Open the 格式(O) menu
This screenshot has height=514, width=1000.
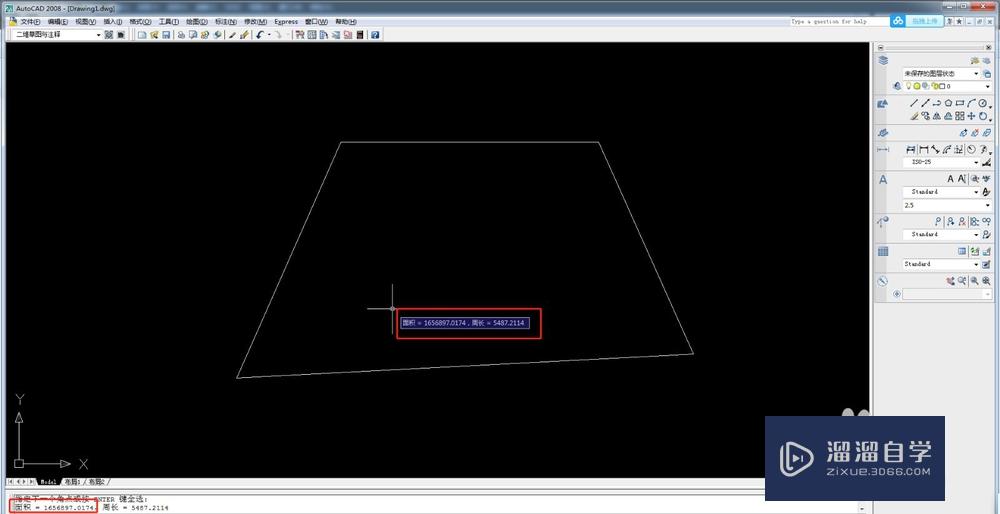pos(140,22)
